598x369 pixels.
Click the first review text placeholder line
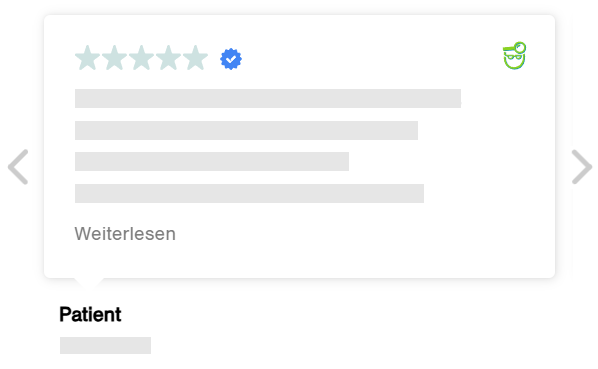coord(268,98)
